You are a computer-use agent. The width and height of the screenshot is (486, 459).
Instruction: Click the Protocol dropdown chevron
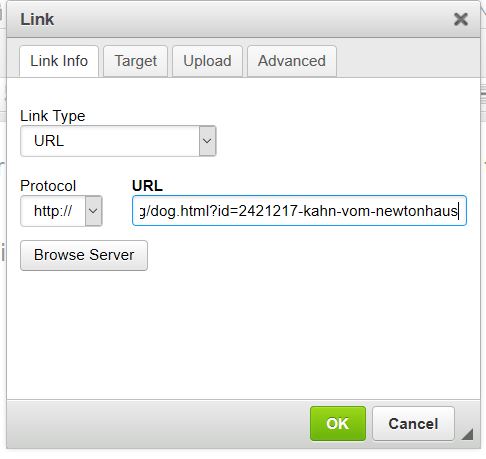pos(93,211)
